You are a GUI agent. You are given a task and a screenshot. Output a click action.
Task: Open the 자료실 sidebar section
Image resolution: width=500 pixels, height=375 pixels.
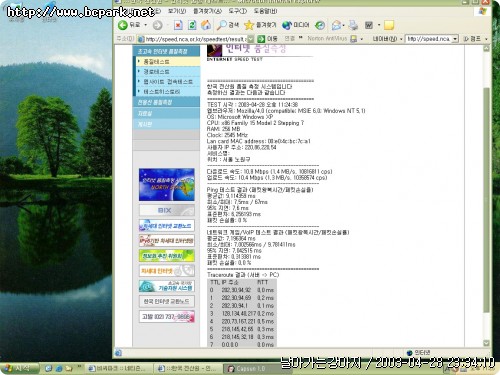[166, 113]
